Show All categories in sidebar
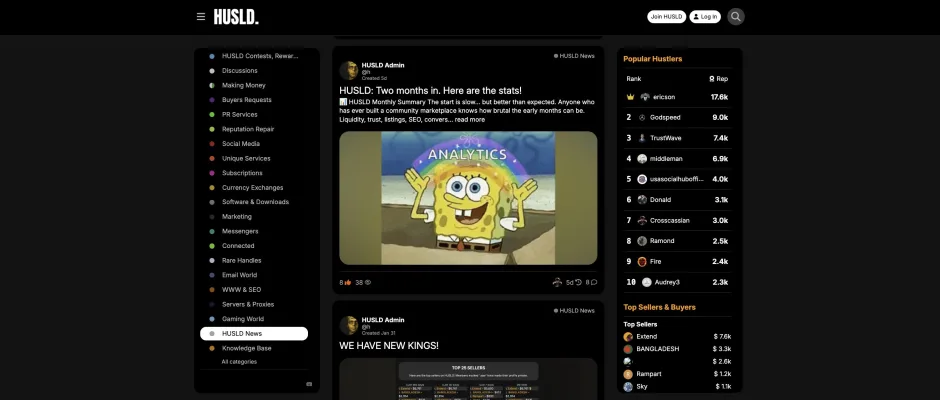The image size is (940, 400). (239, 362)
